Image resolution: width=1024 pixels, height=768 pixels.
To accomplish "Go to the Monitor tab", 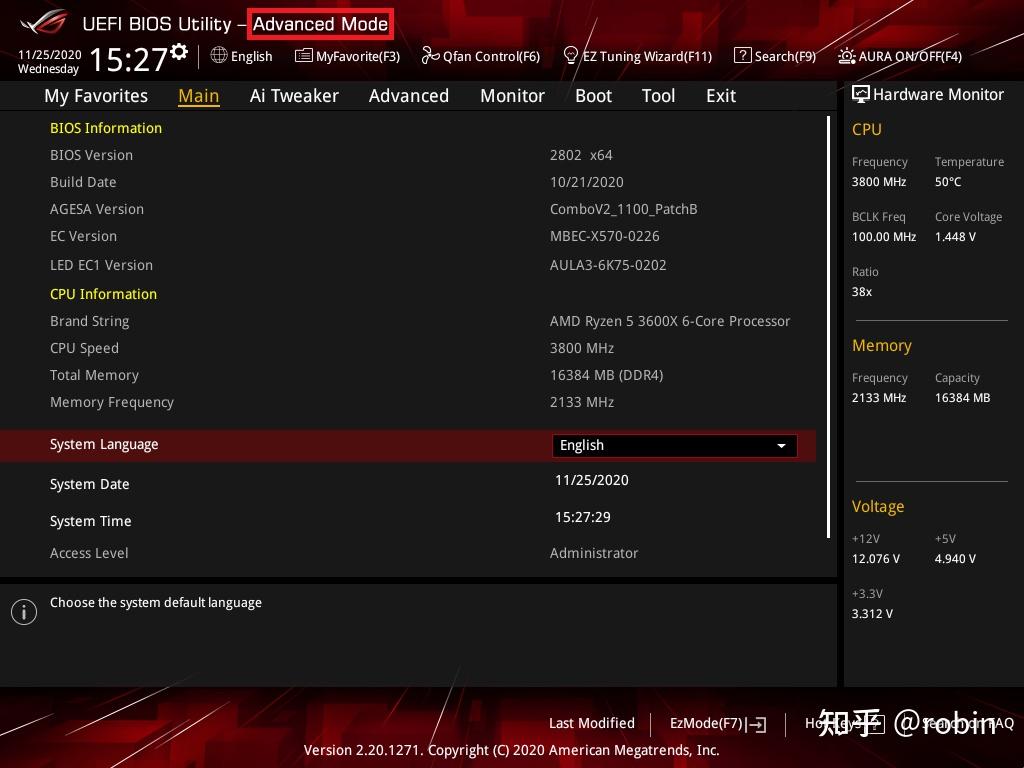I will tap(512, 96).
